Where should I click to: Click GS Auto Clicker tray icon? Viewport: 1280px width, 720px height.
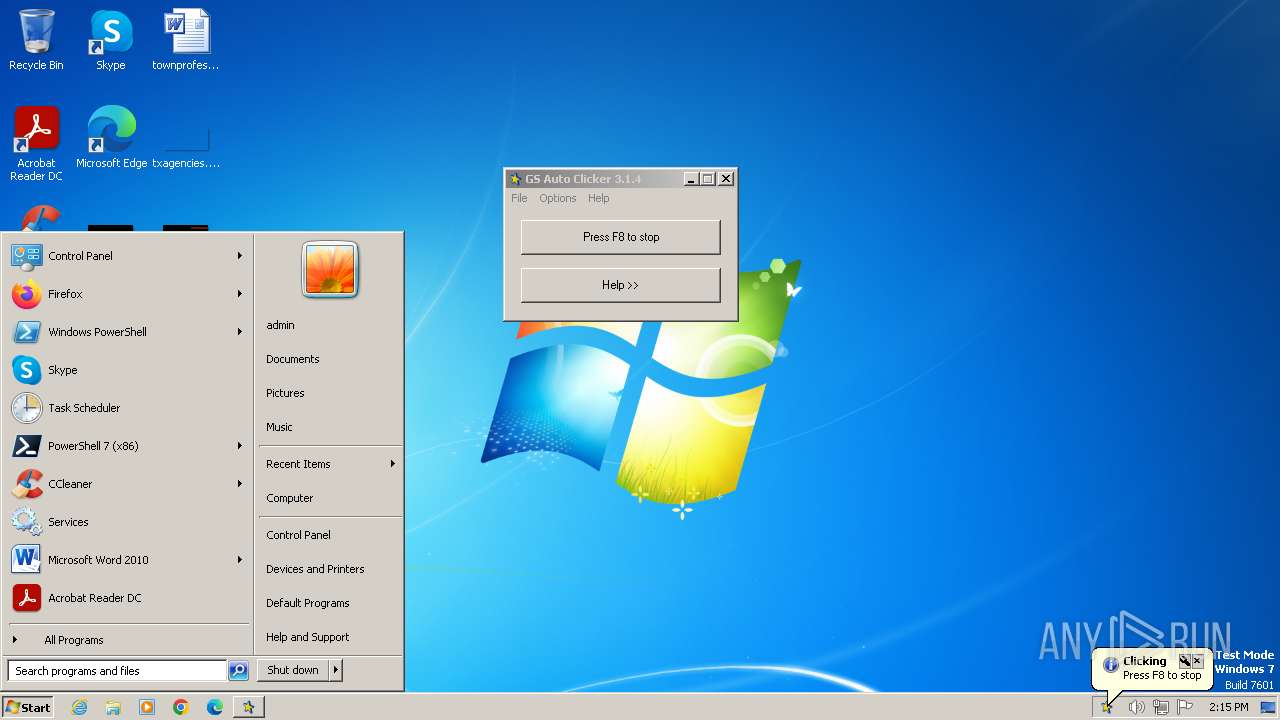(x=1107, y=707)
